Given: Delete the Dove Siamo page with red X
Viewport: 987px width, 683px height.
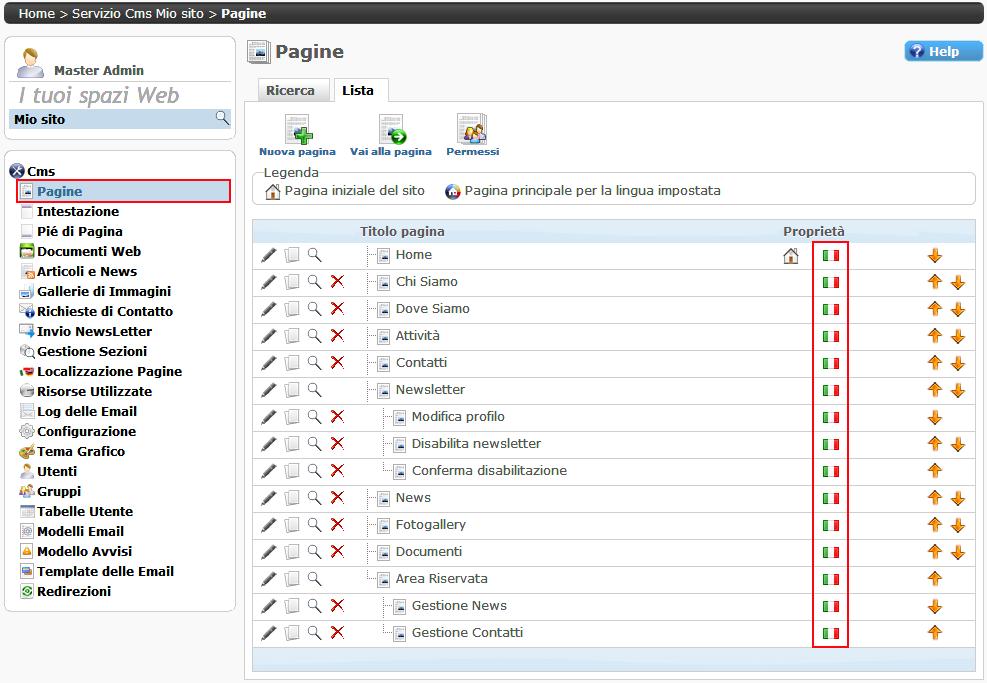Looking at the screenshot, I should pos(337,309).
